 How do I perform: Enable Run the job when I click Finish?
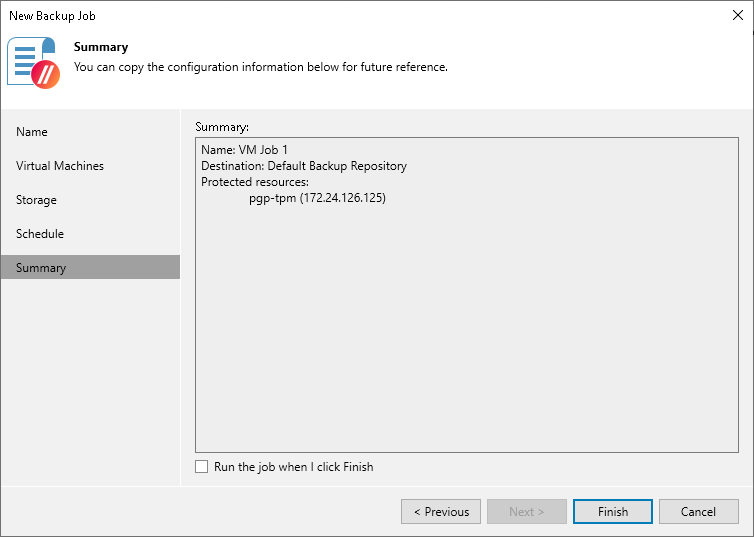point(202,467)
